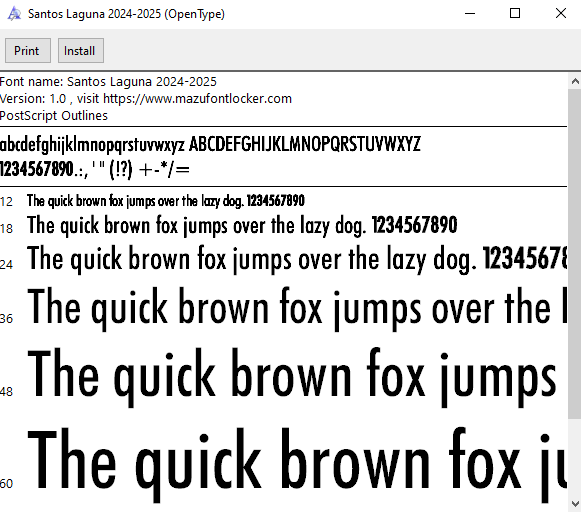The height and width of the screenshot is (512, 581).
Task: Click the 60 point sample sentence
Action: 297,465
